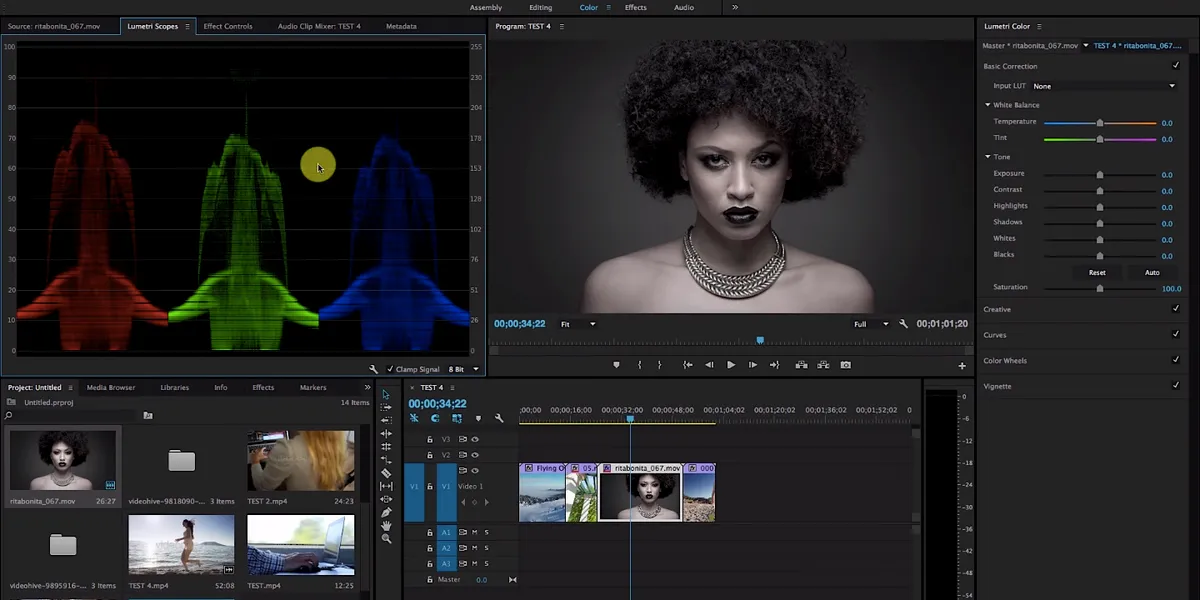Solo audio track A2
The height and width of the screenshot is (600, 1200).
tap(486, 548)
